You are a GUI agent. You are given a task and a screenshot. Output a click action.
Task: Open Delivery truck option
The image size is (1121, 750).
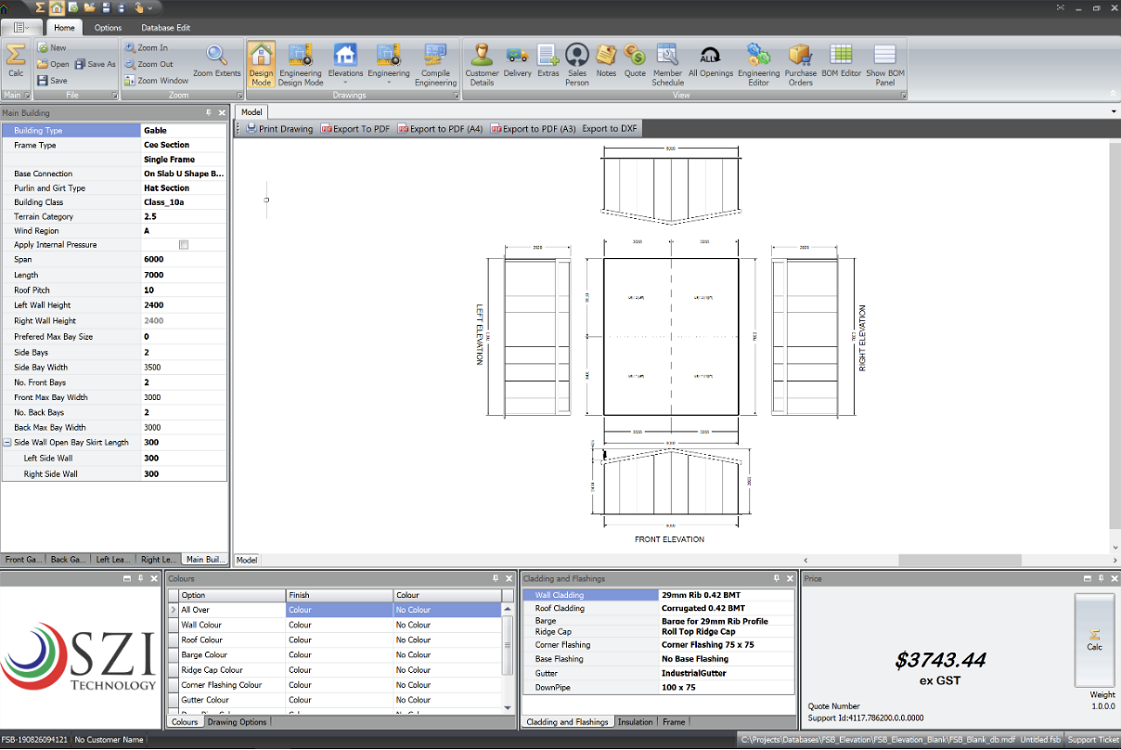point(517,61)
